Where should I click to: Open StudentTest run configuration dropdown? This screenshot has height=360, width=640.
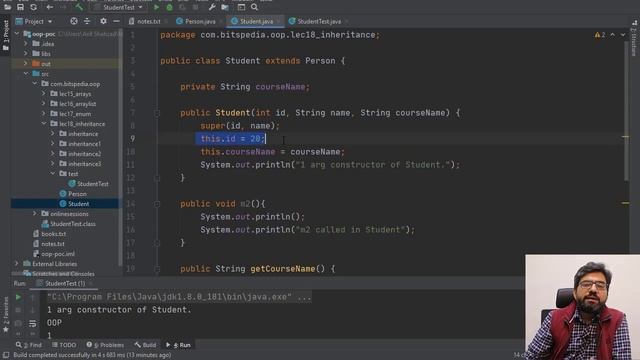click(118, 7)
